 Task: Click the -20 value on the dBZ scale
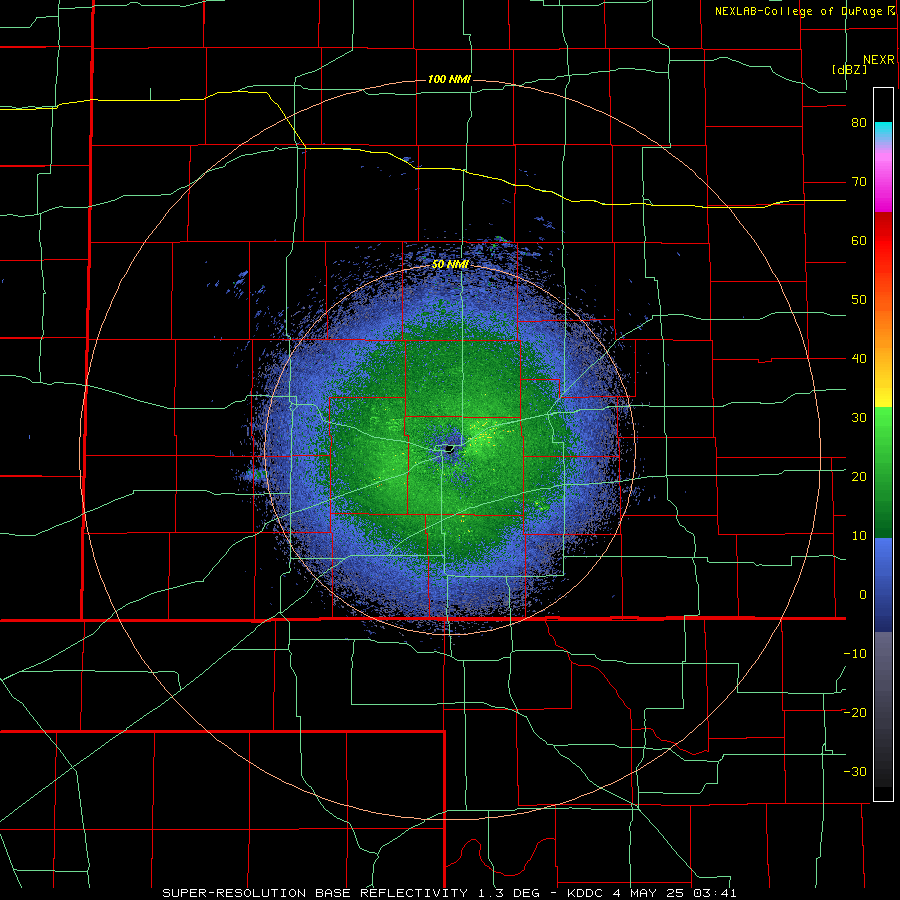click(x=855, y=712)
